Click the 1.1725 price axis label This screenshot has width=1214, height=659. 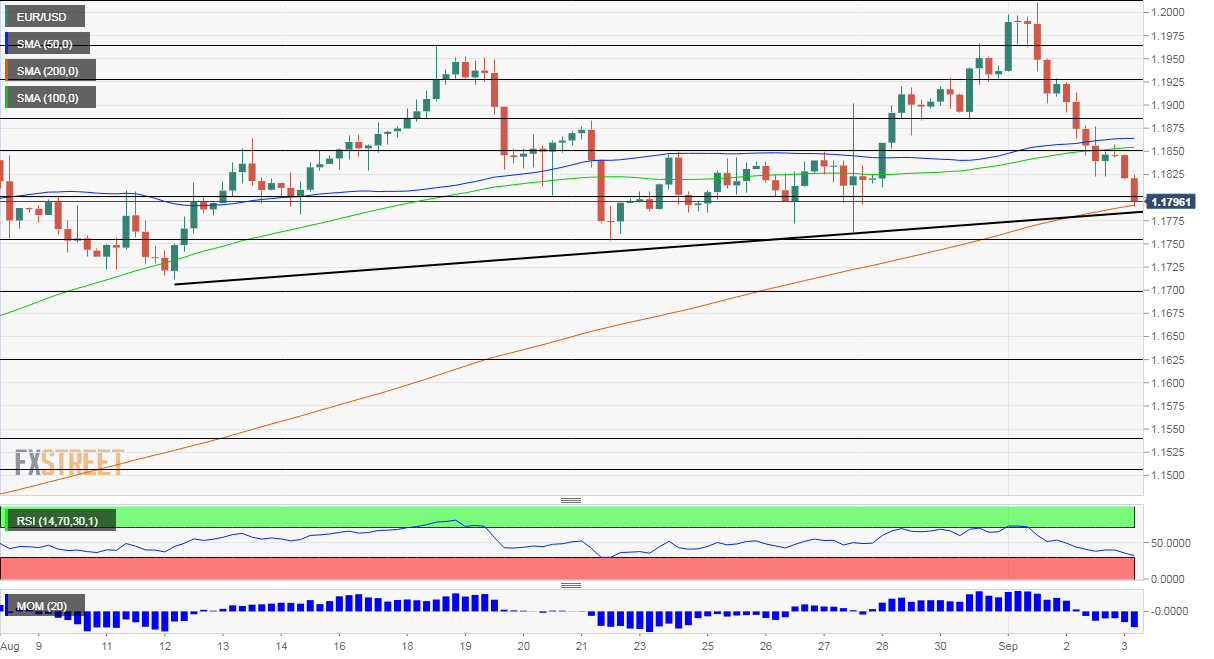(x=1168, y=267)
